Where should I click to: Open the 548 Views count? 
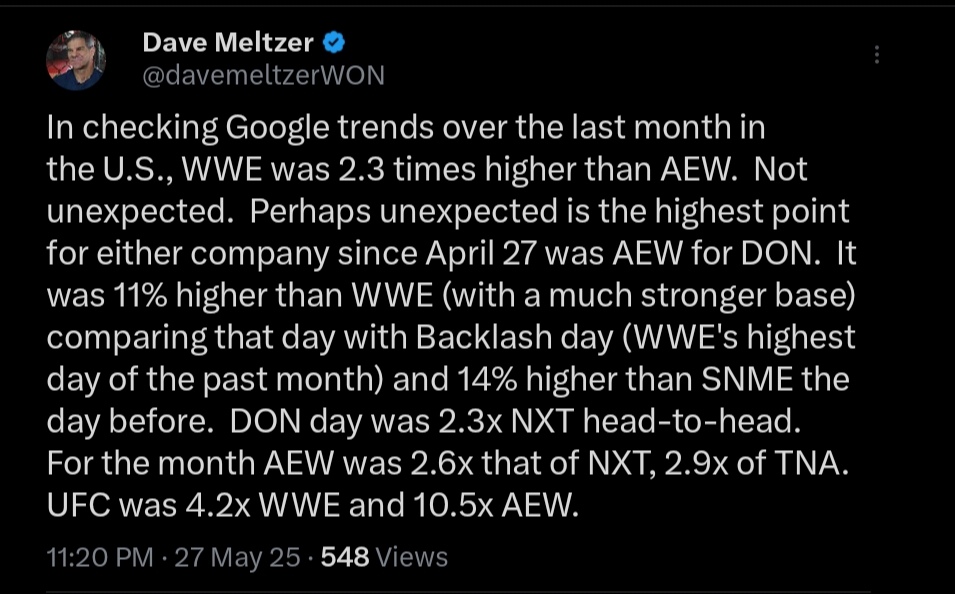pyautogui.click(x=384, y=557)
